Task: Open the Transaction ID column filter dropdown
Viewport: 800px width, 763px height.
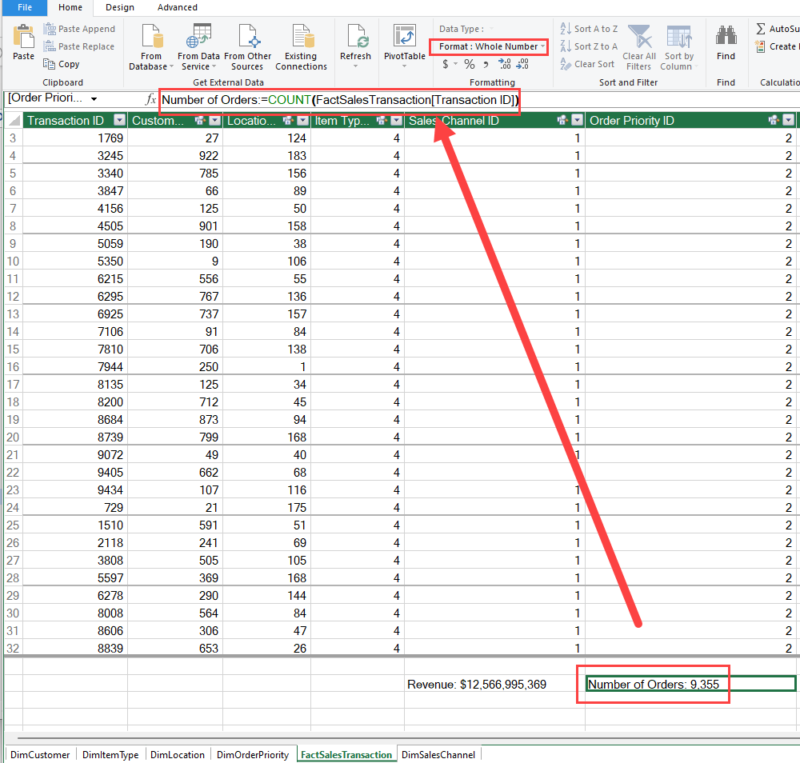Action: click(118, 120)
